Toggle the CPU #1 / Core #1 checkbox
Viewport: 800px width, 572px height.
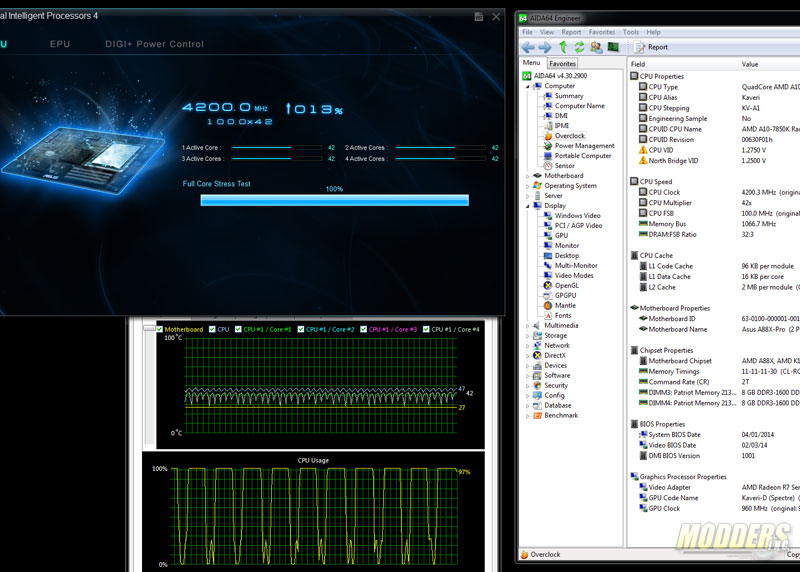pos(238,330)
